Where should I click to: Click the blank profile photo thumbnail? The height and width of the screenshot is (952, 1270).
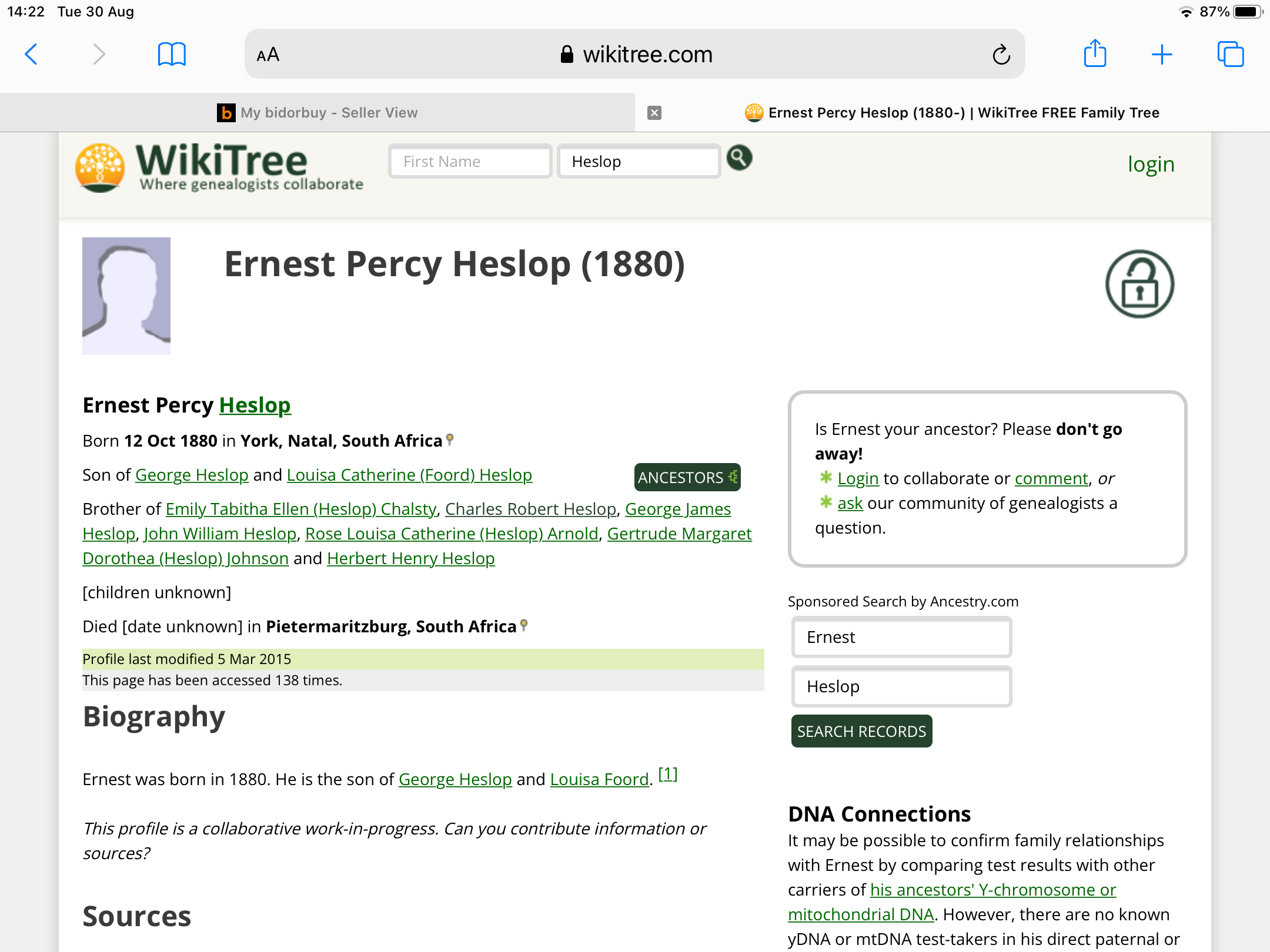pyautogui.click(x=126, y=296)
